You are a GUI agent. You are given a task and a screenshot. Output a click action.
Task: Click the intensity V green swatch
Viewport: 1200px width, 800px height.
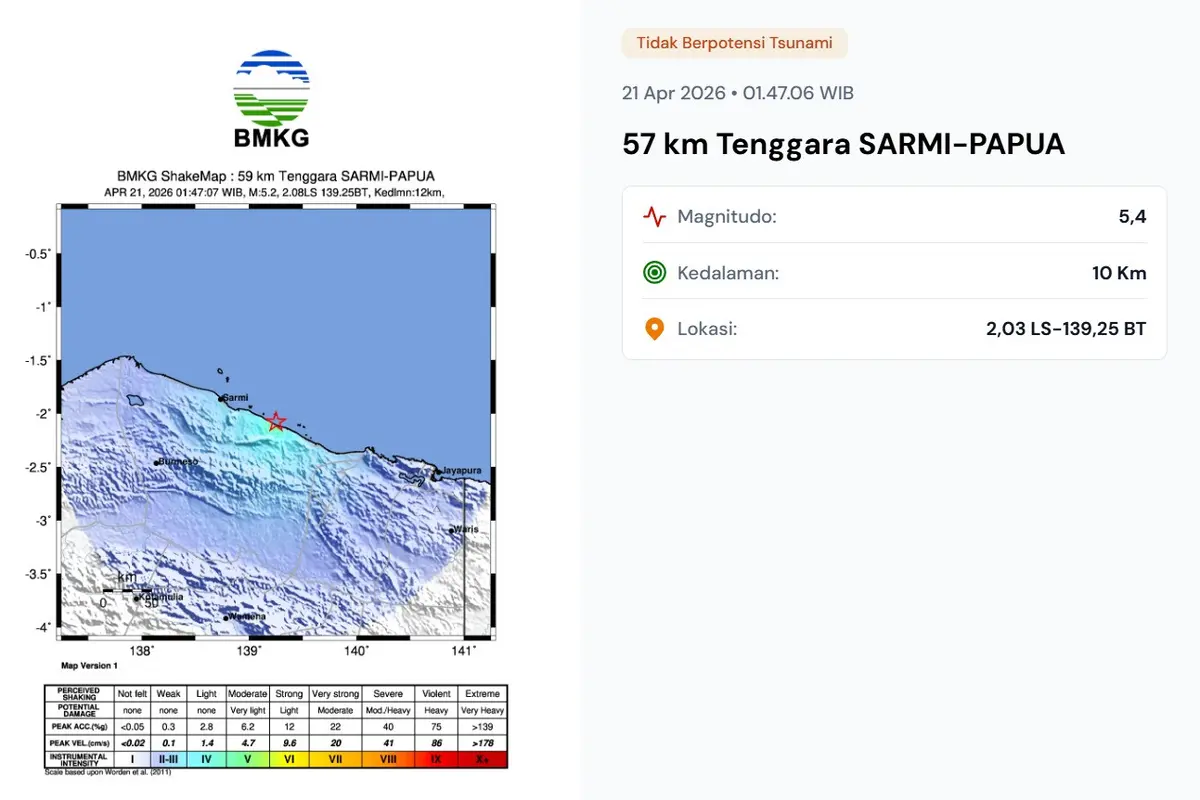coord(247,761)
